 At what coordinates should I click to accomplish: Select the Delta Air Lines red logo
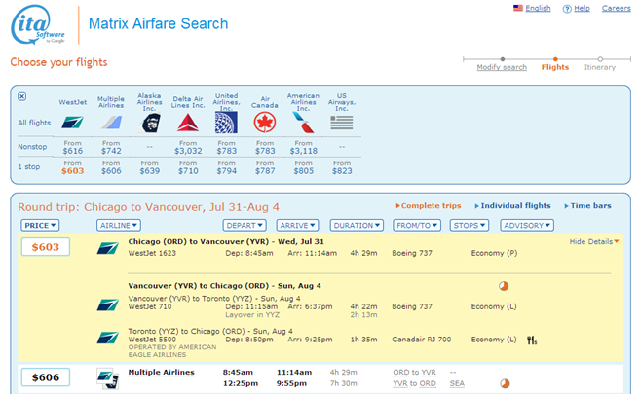click(x=188, y=123)
